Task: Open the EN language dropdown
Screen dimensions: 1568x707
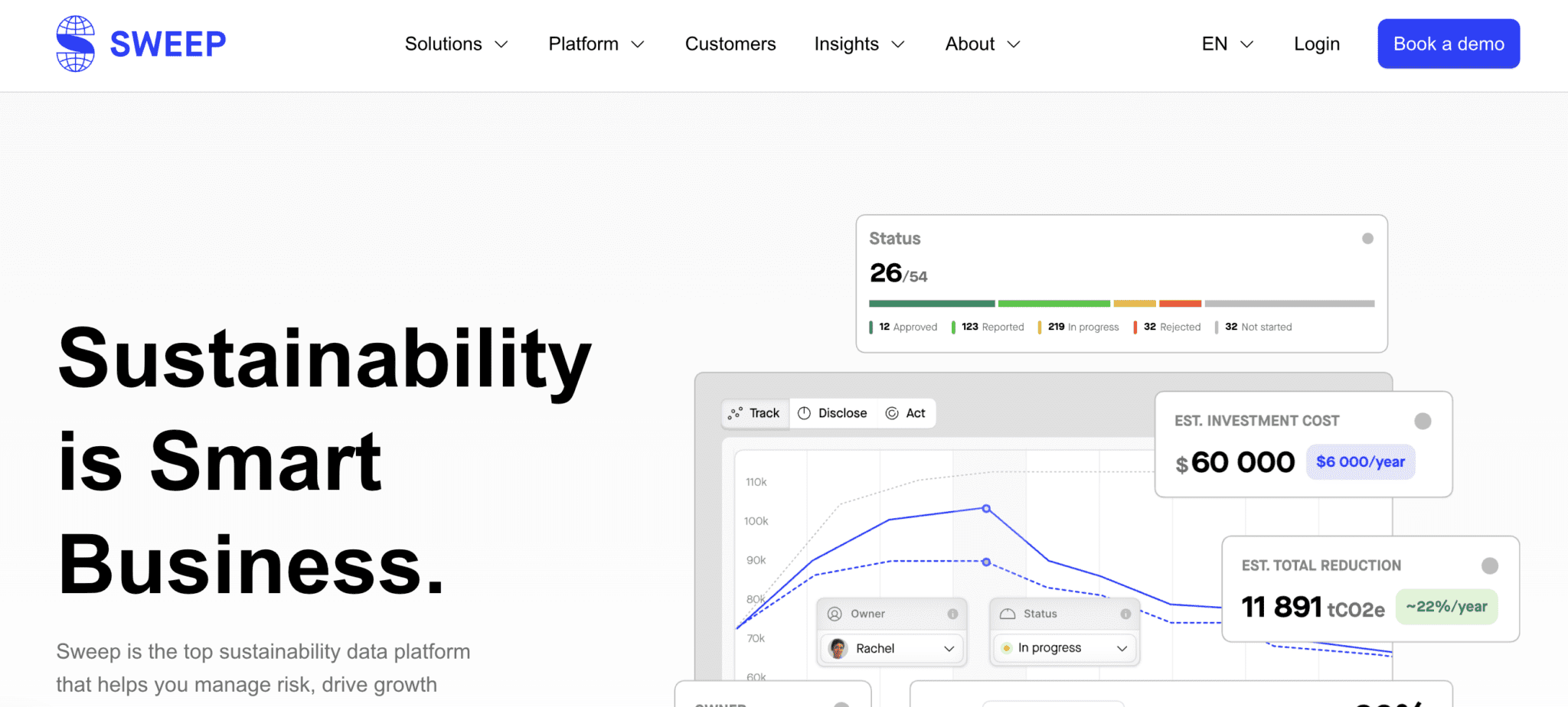Action: click(x=1225, y=44)
